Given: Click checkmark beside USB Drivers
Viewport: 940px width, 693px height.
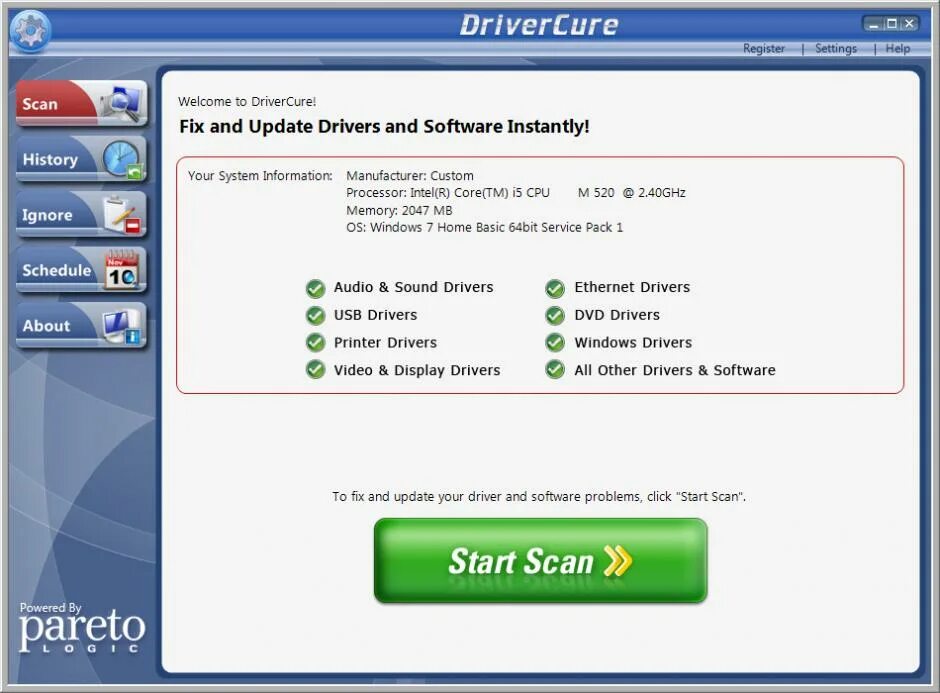Looking at the screenshot, I should [x=315, y=315].
